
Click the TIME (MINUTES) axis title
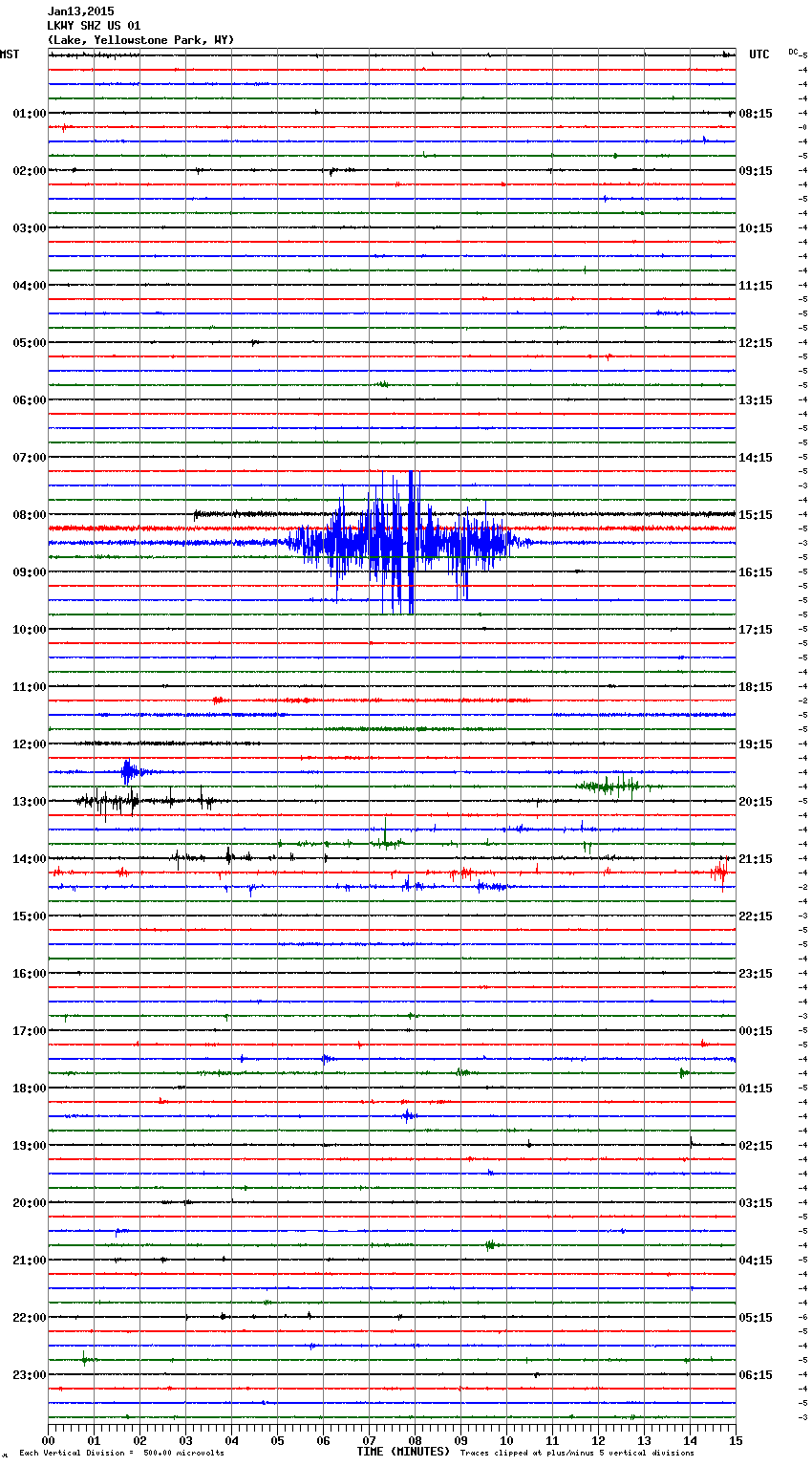[403, 1452]
